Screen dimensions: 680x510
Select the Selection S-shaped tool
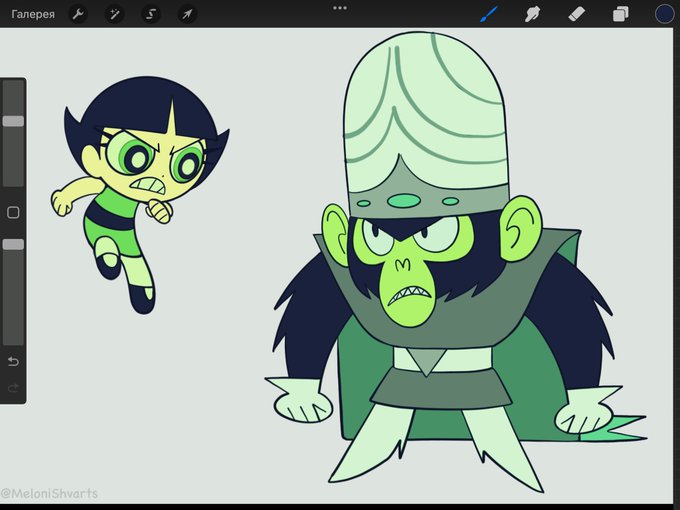(151, 14)
